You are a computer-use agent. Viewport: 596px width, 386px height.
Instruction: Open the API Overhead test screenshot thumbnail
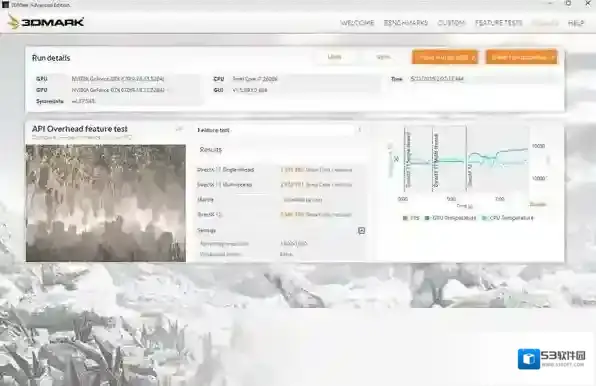pyautogui.click(x=106, y=203)
